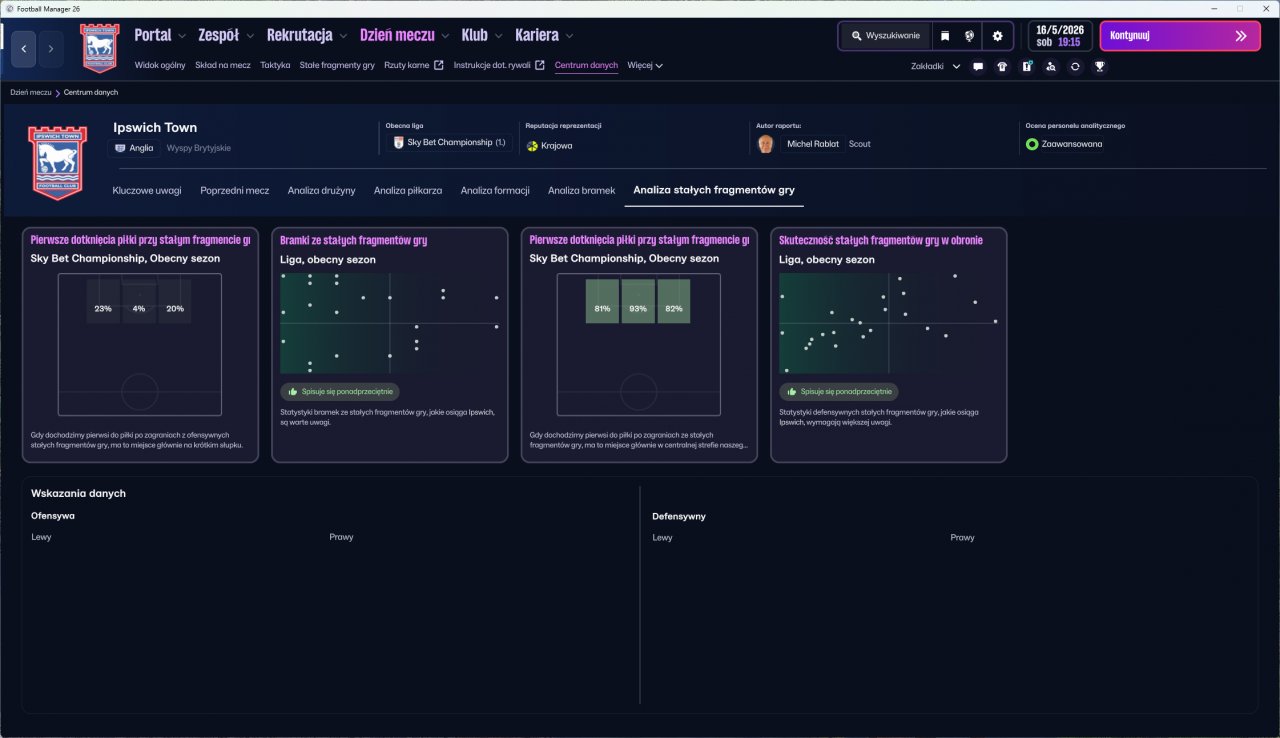
Task: Click the large Ipswich Town crest in the header
Action: 58,162
